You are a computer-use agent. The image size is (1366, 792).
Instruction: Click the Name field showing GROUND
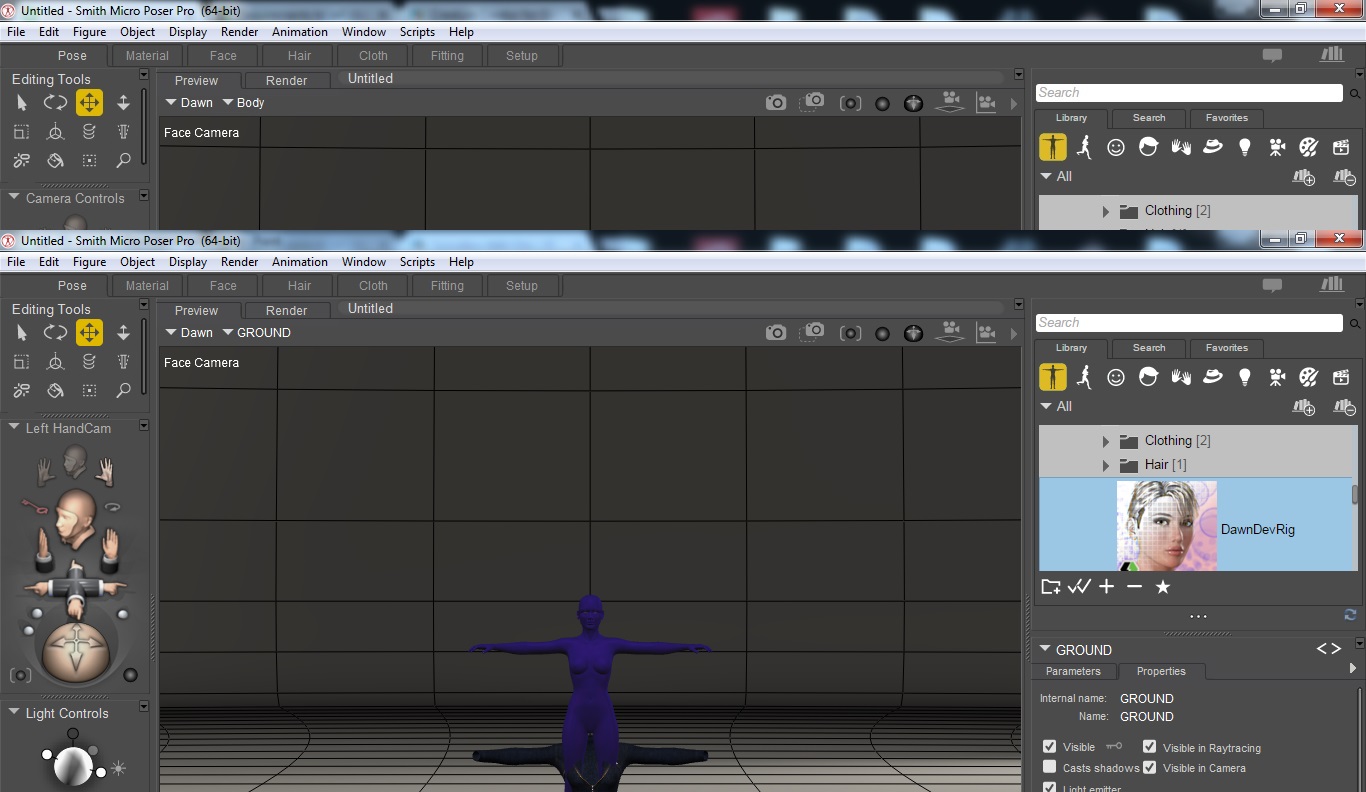pos(1146,717)
